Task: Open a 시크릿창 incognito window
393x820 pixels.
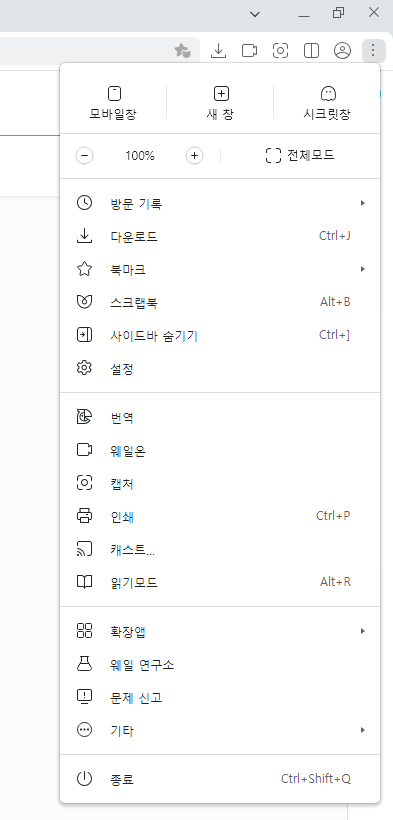Action: coord(327,104)
